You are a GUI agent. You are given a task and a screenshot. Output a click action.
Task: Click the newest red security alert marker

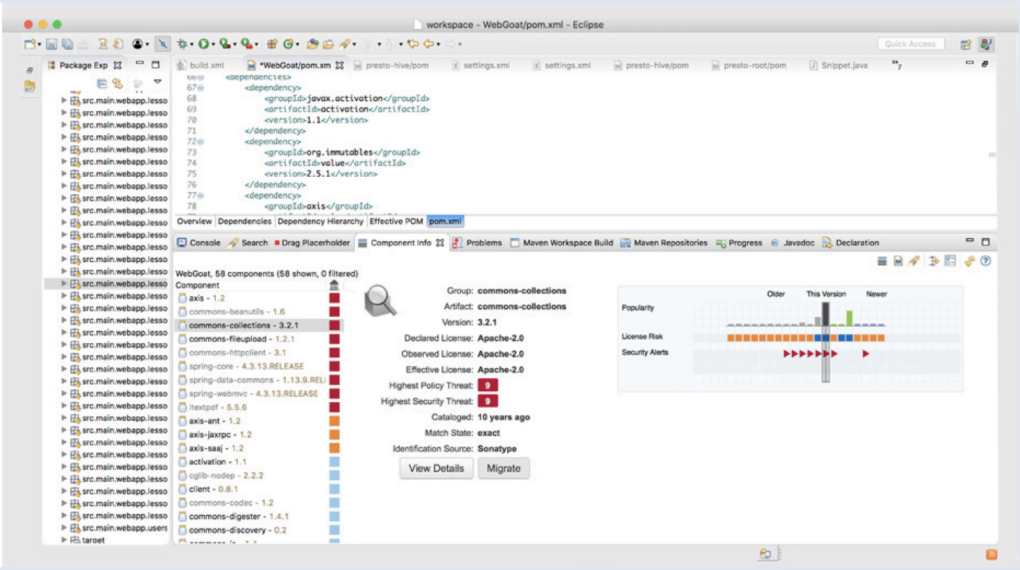(x=866, y=354)
